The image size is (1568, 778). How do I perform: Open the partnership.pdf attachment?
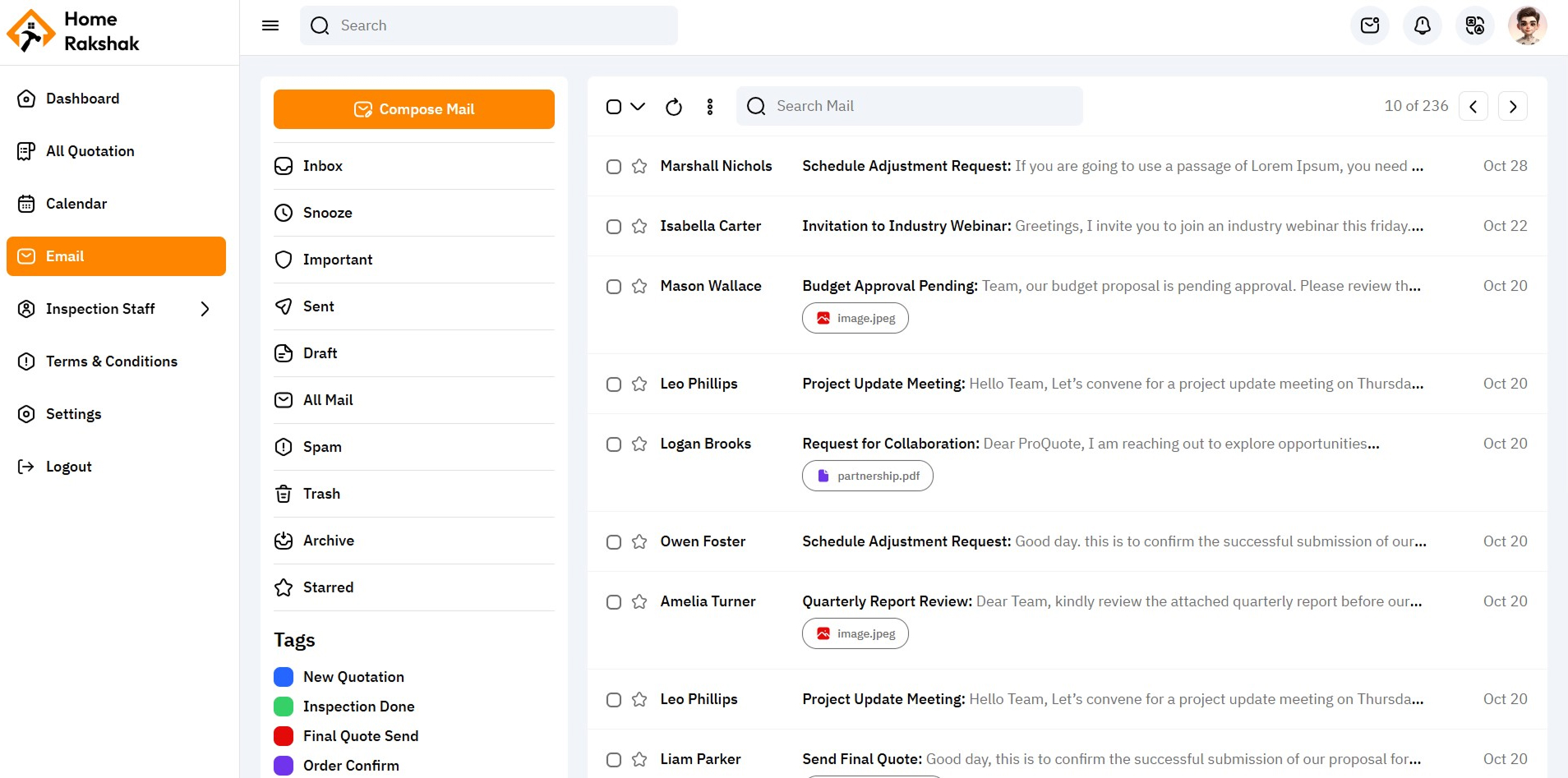pos(868,476)
